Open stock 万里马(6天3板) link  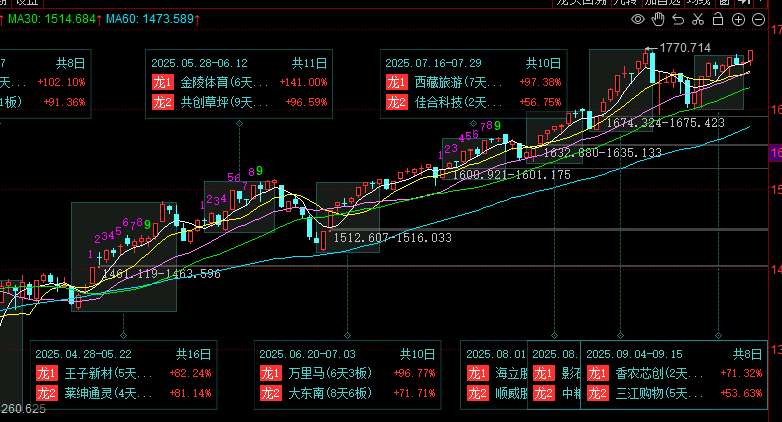click(330, 373)
